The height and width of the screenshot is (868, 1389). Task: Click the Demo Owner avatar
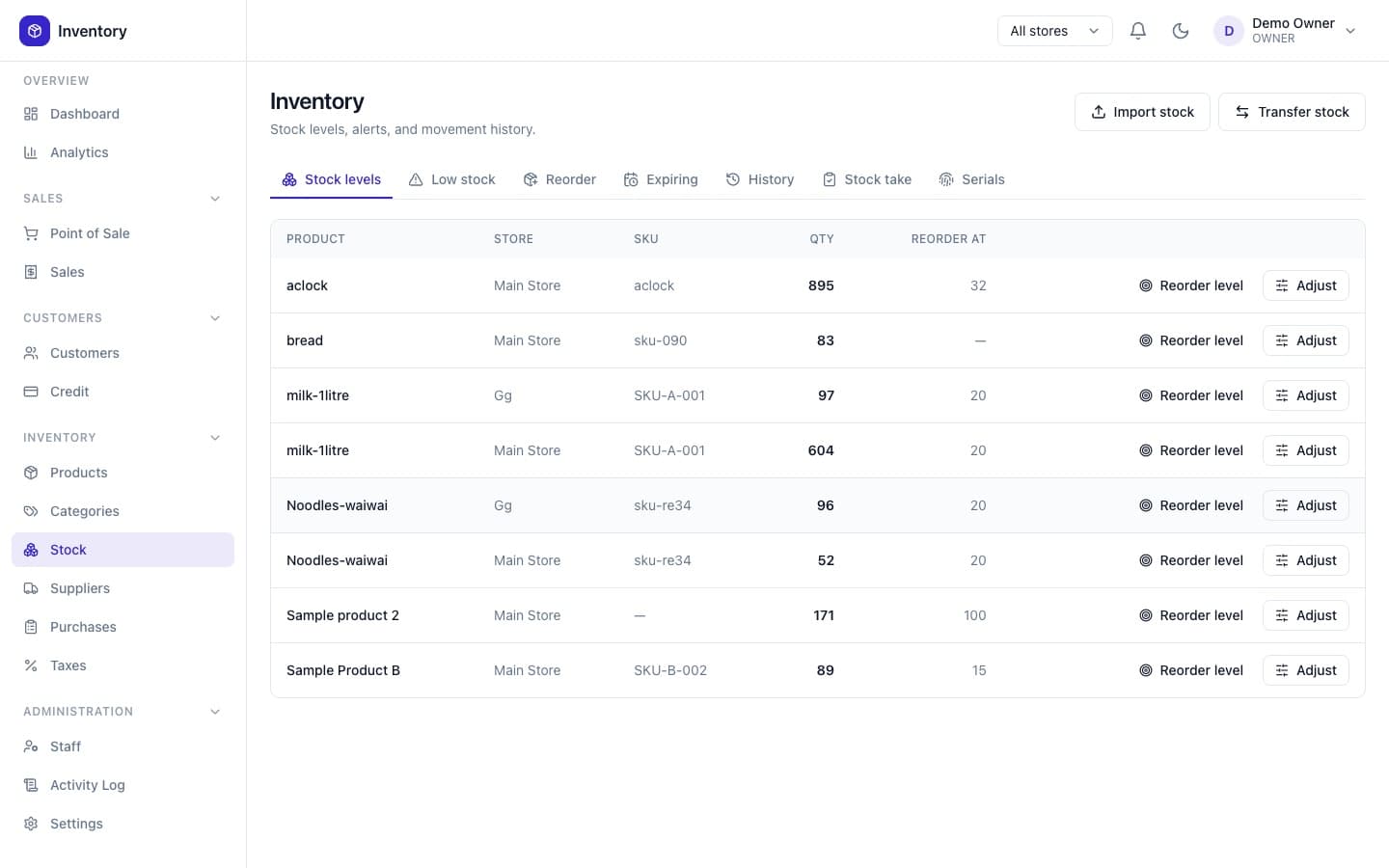coord(1229,31)
